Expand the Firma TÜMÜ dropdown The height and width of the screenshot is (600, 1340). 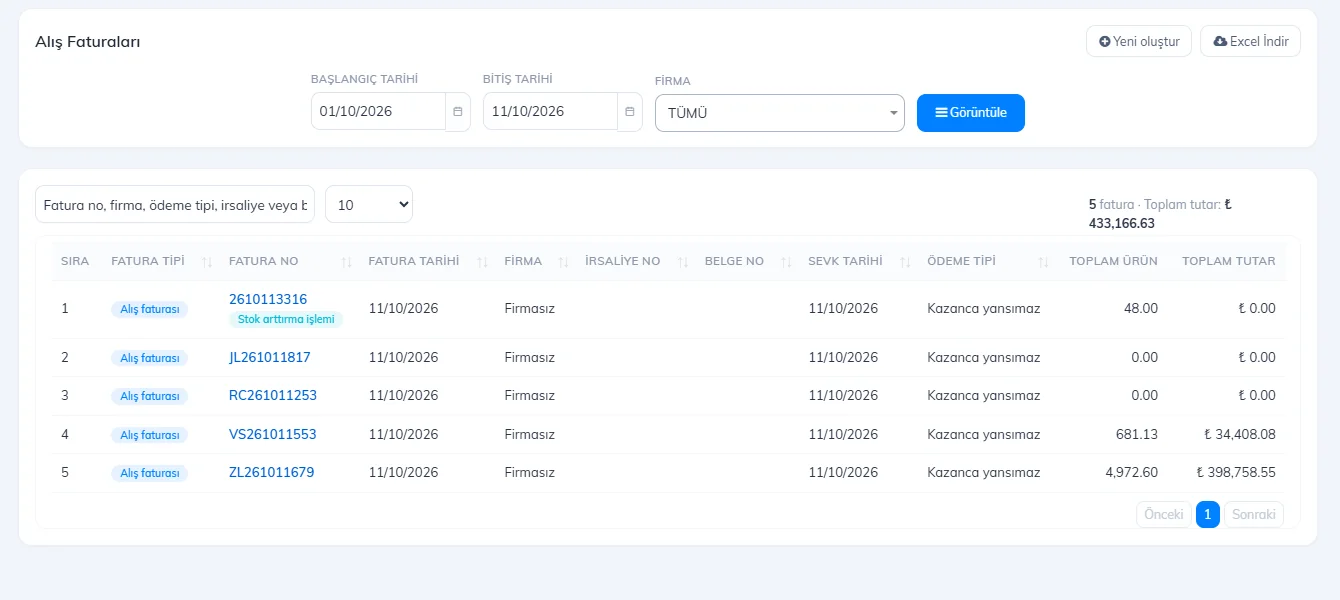(780, 113)
